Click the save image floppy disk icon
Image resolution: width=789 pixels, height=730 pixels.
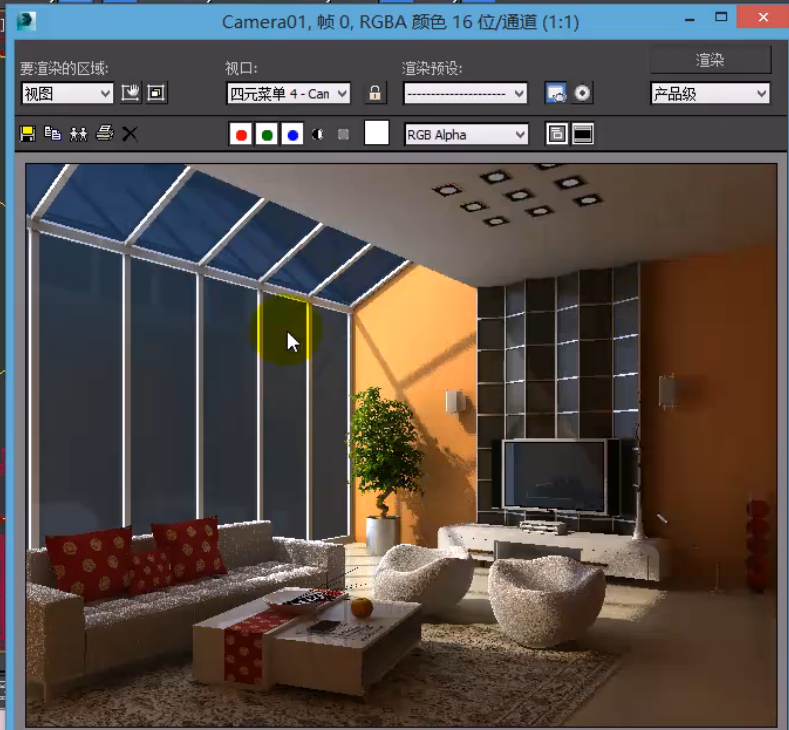[27, 134]
